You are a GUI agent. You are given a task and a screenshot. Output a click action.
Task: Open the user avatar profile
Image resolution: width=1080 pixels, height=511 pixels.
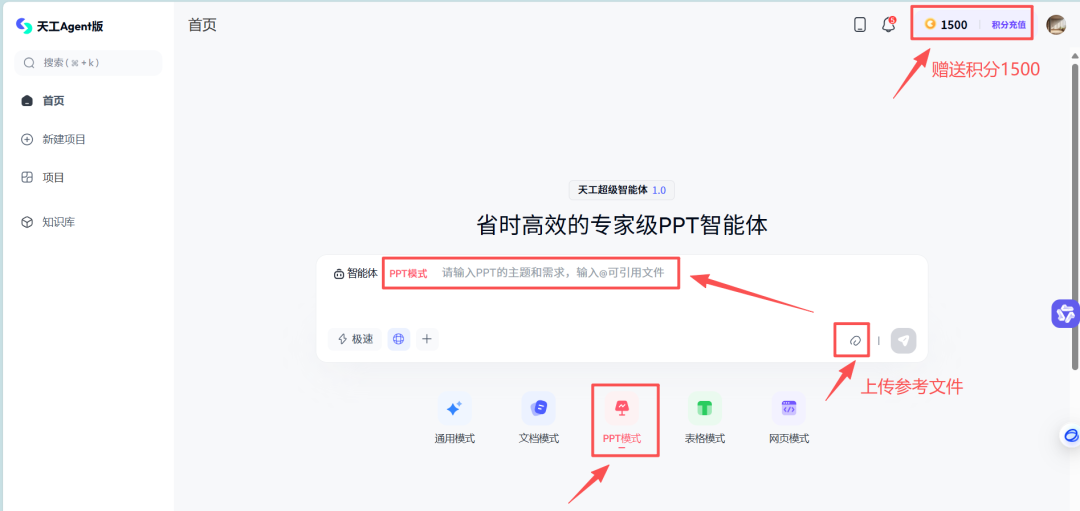pos(1056,25)
